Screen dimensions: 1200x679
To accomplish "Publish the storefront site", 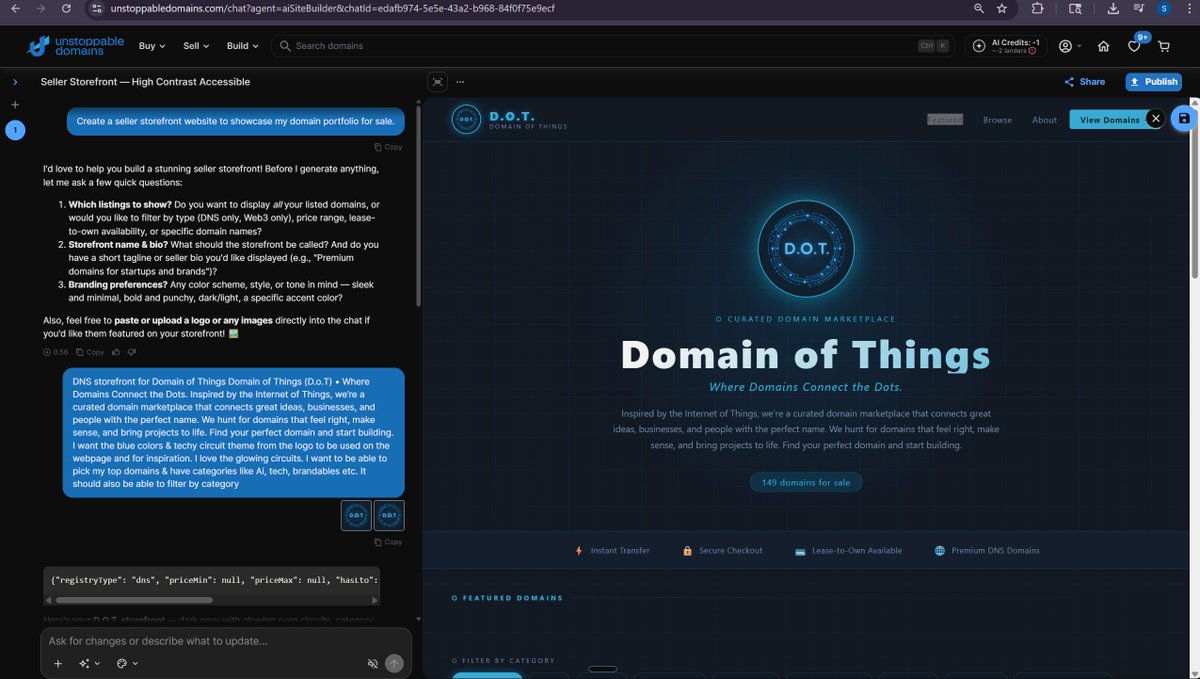I will 1153,82.
